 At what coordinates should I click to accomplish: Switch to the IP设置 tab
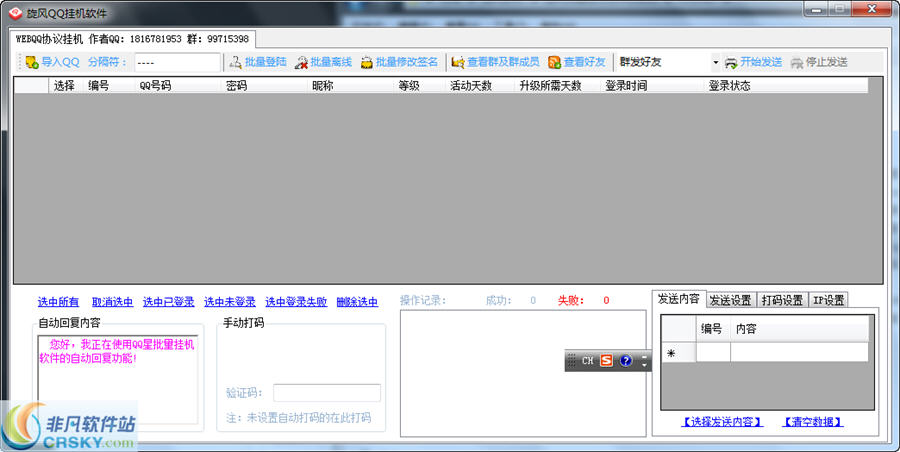click(x=828, y=300)
